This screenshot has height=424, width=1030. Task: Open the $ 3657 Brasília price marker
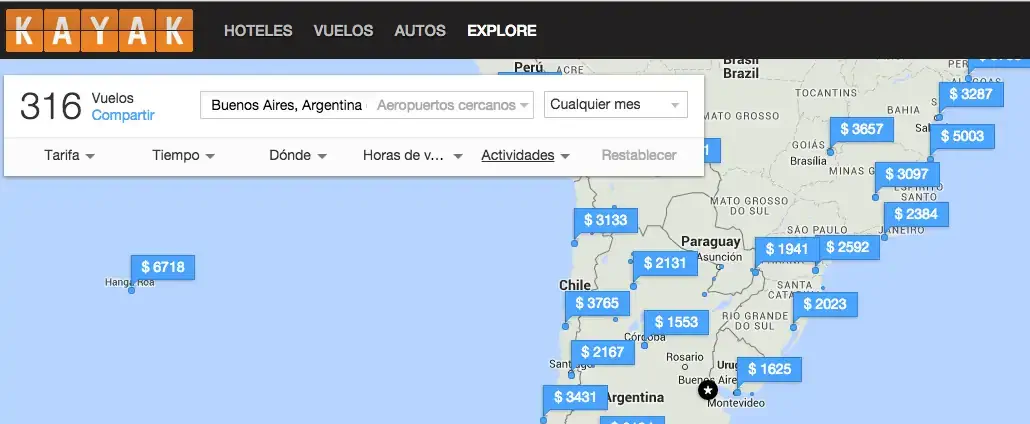click(x=861, y=129)
